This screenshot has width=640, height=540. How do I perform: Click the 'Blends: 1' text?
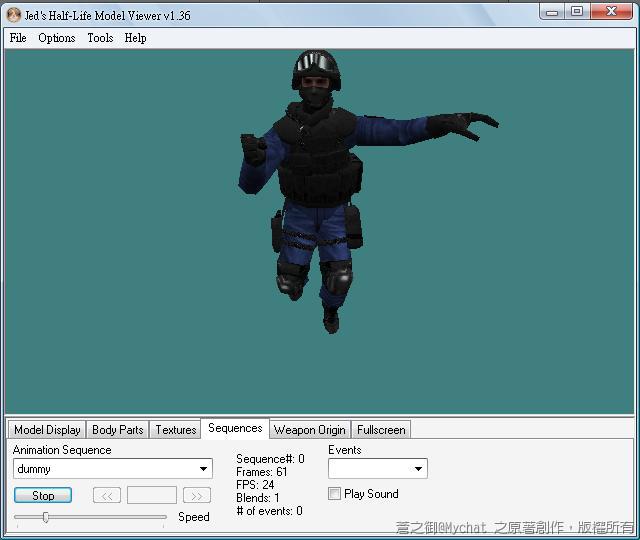[x=258, y=498]
